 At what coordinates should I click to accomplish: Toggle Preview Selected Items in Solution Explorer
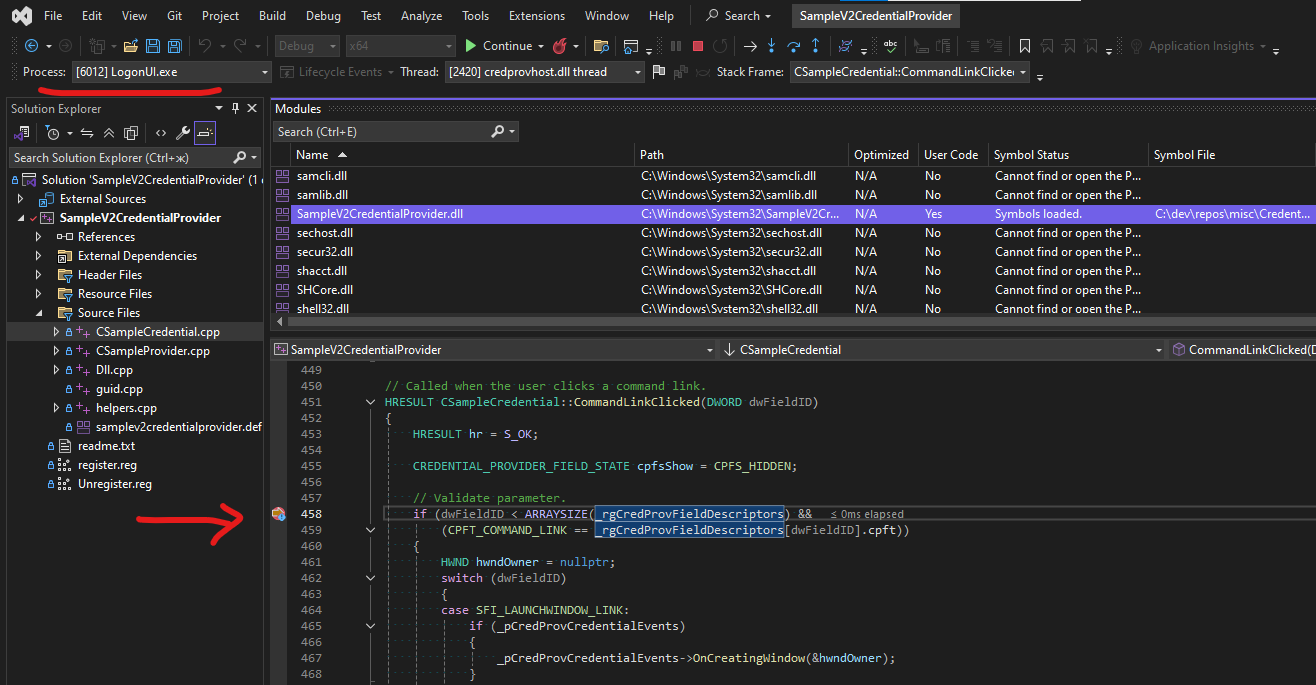[204, 133]
